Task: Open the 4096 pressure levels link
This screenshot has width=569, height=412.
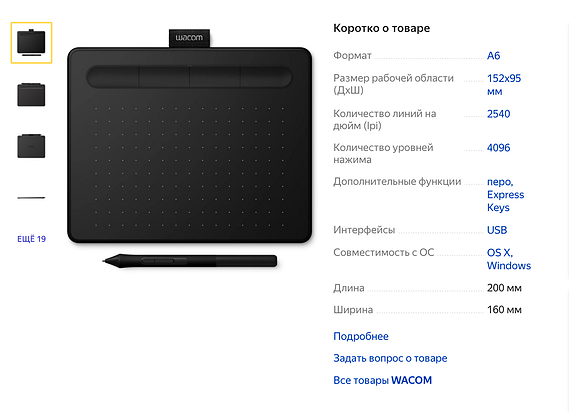Action: [499, 148]
